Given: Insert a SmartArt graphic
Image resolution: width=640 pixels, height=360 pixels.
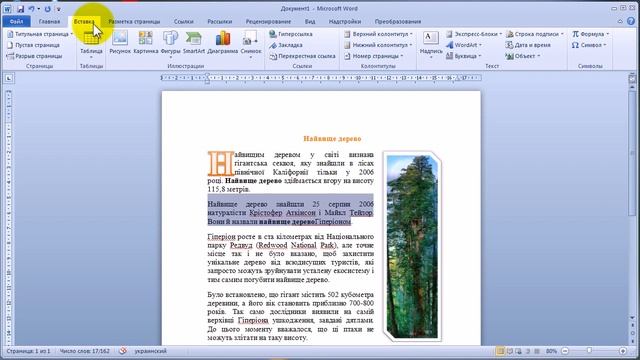Looking at the screenshot, I should tap(194, 42).
